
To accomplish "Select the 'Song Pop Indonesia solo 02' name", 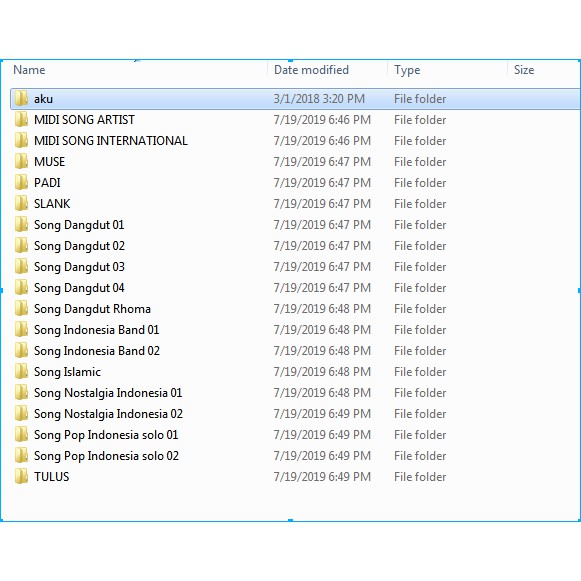I will [x=106, y=456].
